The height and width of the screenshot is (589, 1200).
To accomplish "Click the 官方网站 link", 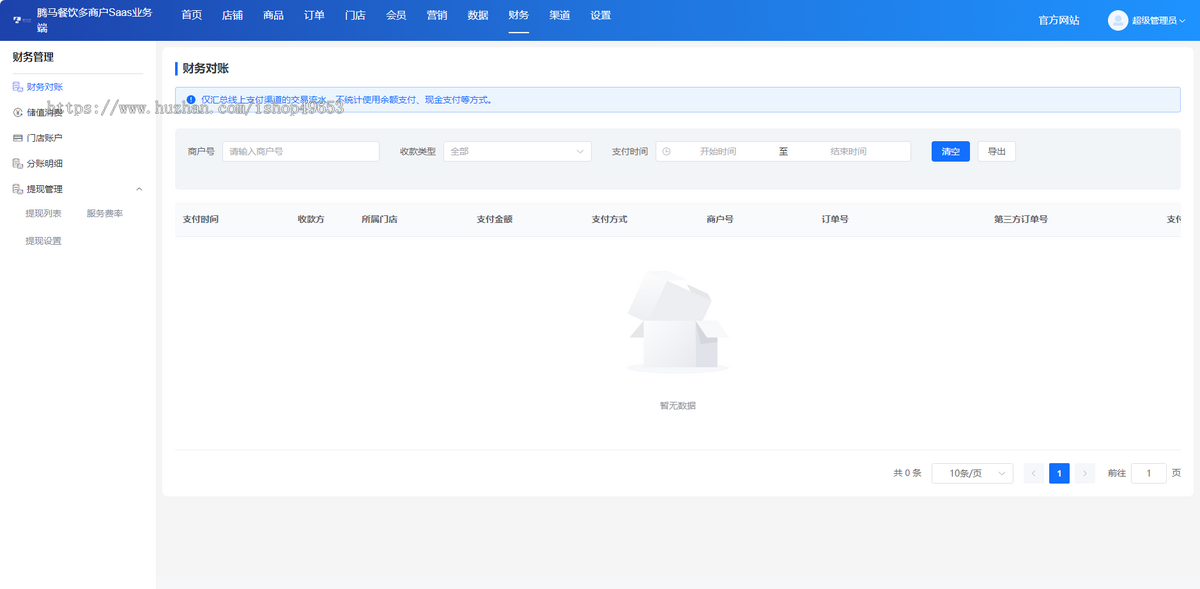I will click(x=1059, y=20).
